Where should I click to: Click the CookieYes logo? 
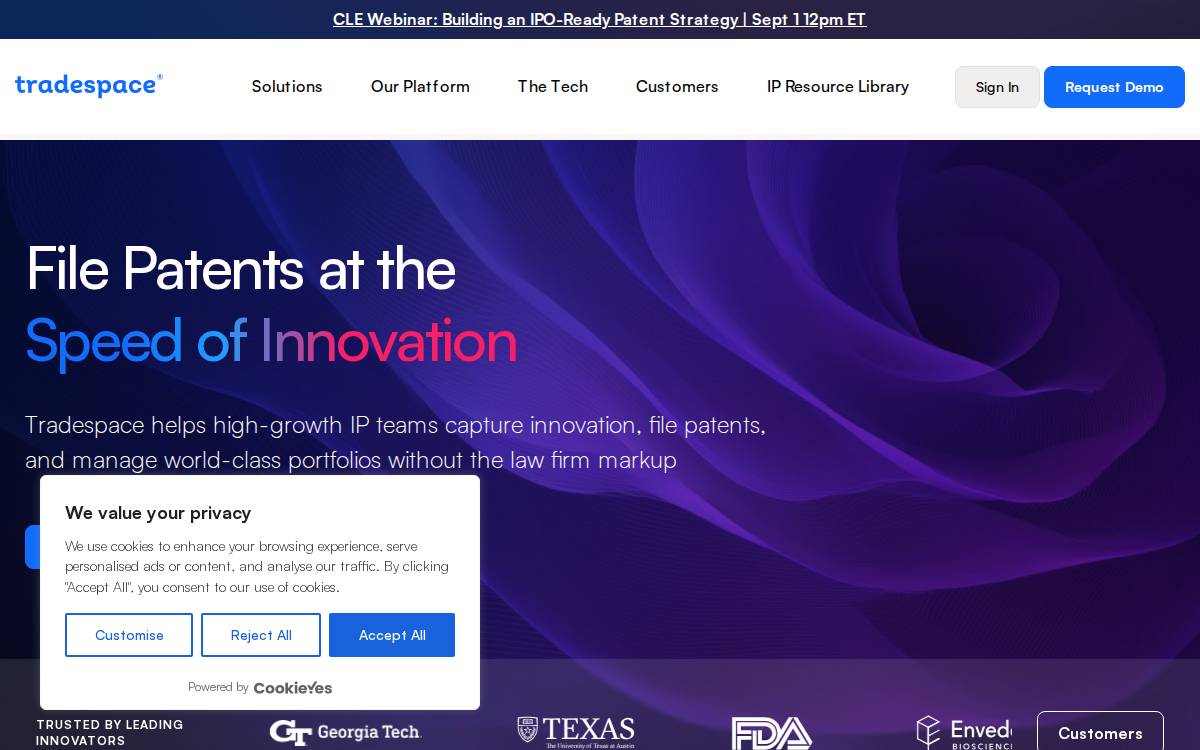coord(293,687)
